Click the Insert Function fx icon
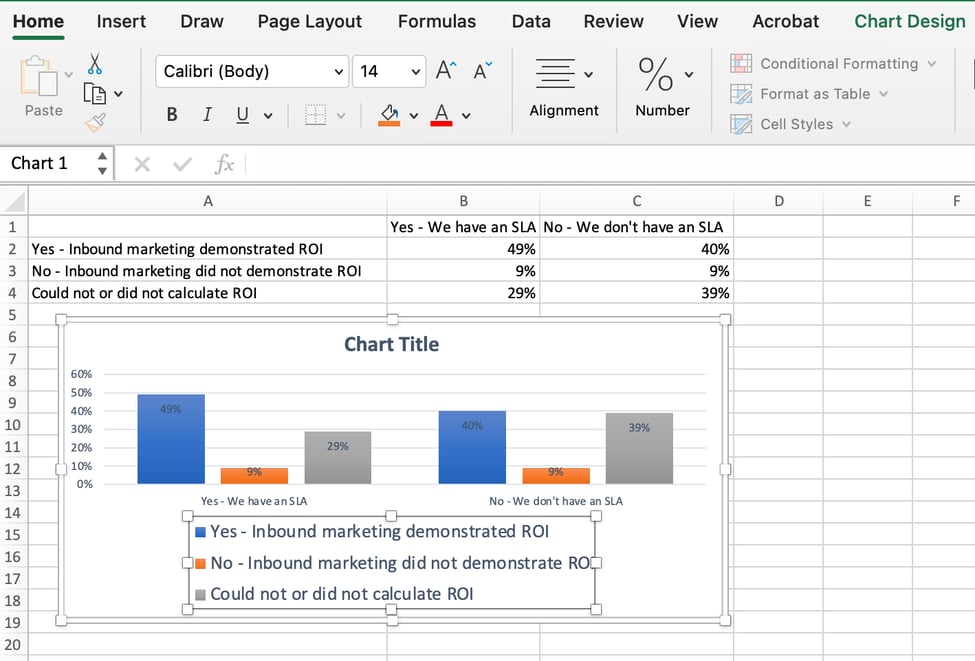The width and height of the screenshot is (975, 661). coord(224,163)
